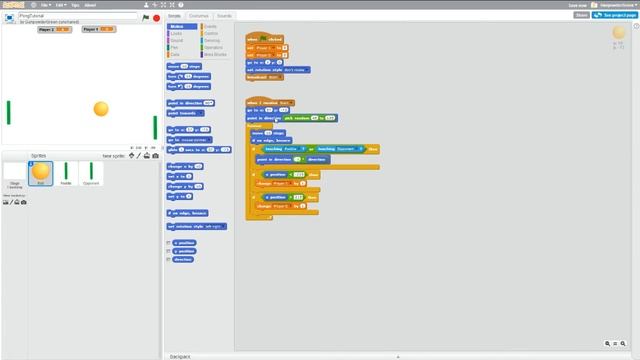Click the Share button
640x360 pixels.
581,15
